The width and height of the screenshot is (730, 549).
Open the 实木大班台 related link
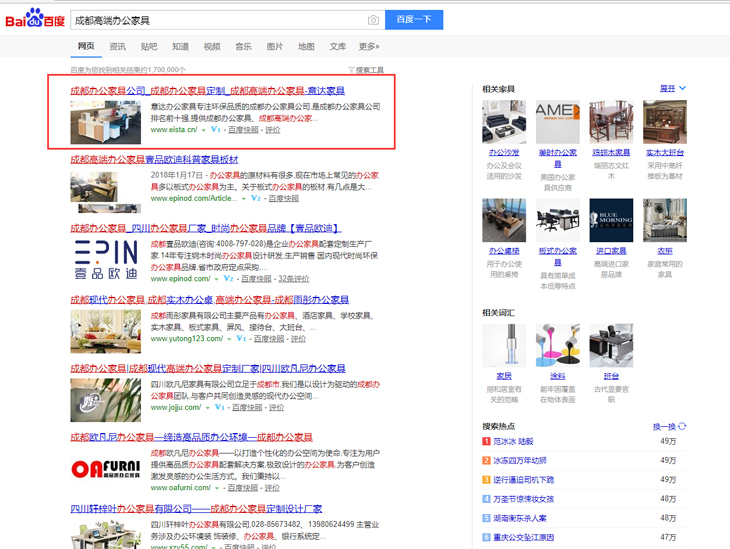coord(665,152)
